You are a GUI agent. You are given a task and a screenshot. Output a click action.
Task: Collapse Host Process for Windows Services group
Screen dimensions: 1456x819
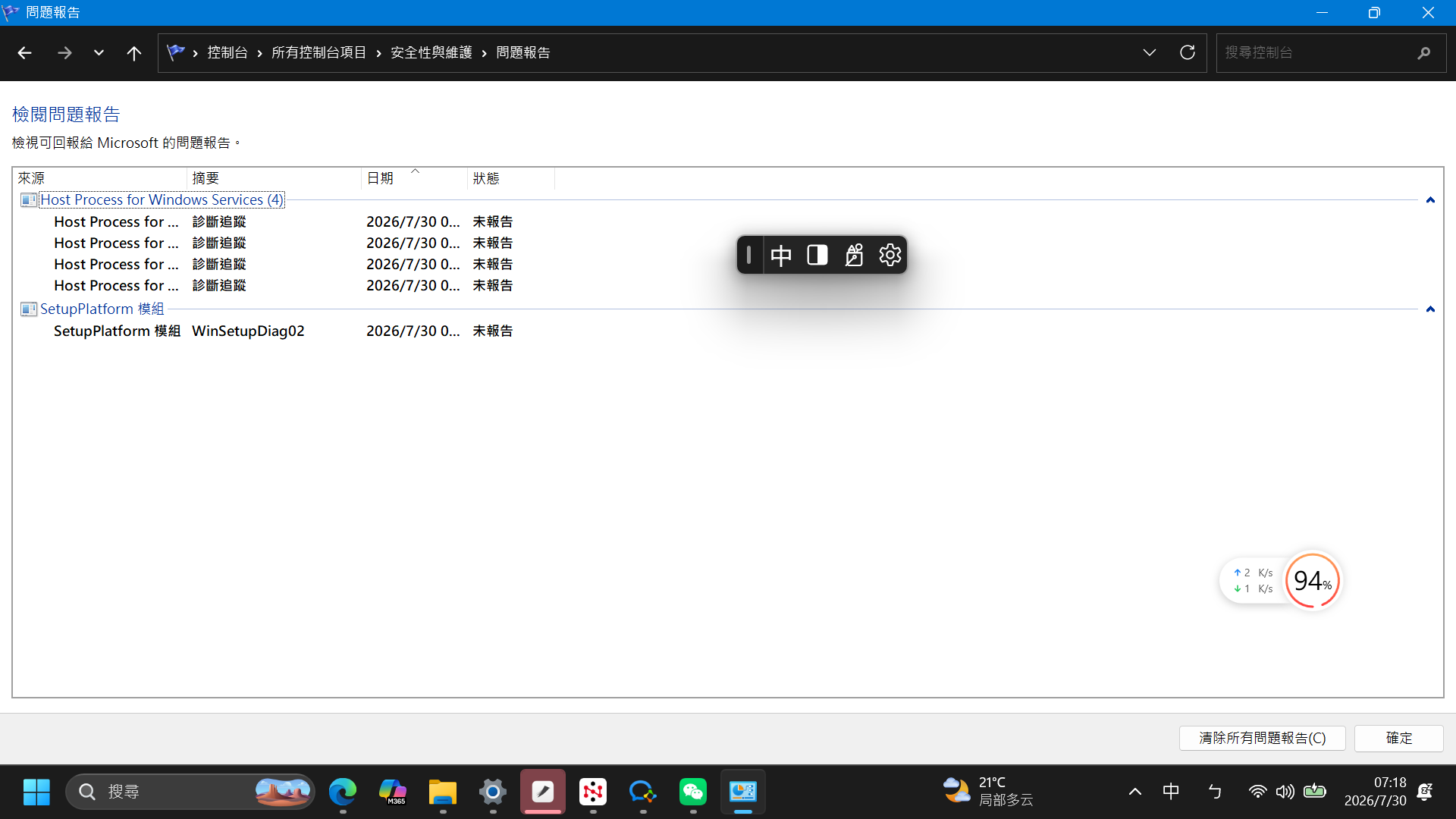click(1430, 200)
